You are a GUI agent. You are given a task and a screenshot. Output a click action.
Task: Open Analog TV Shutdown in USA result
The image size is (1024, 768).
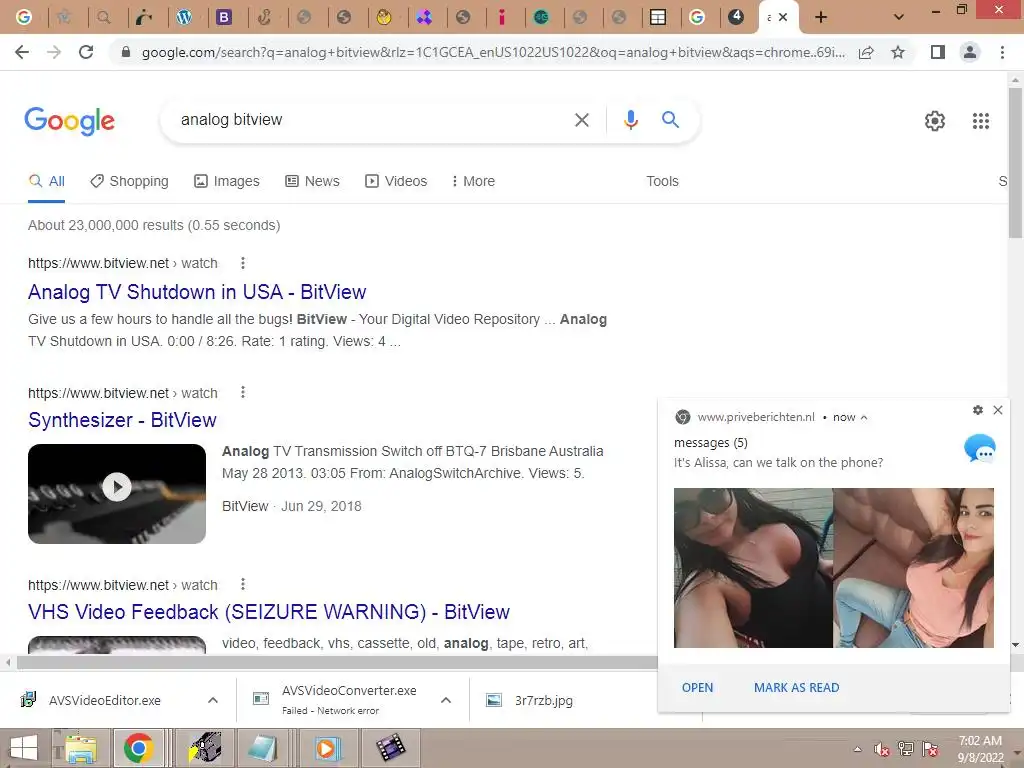(197, 292)
